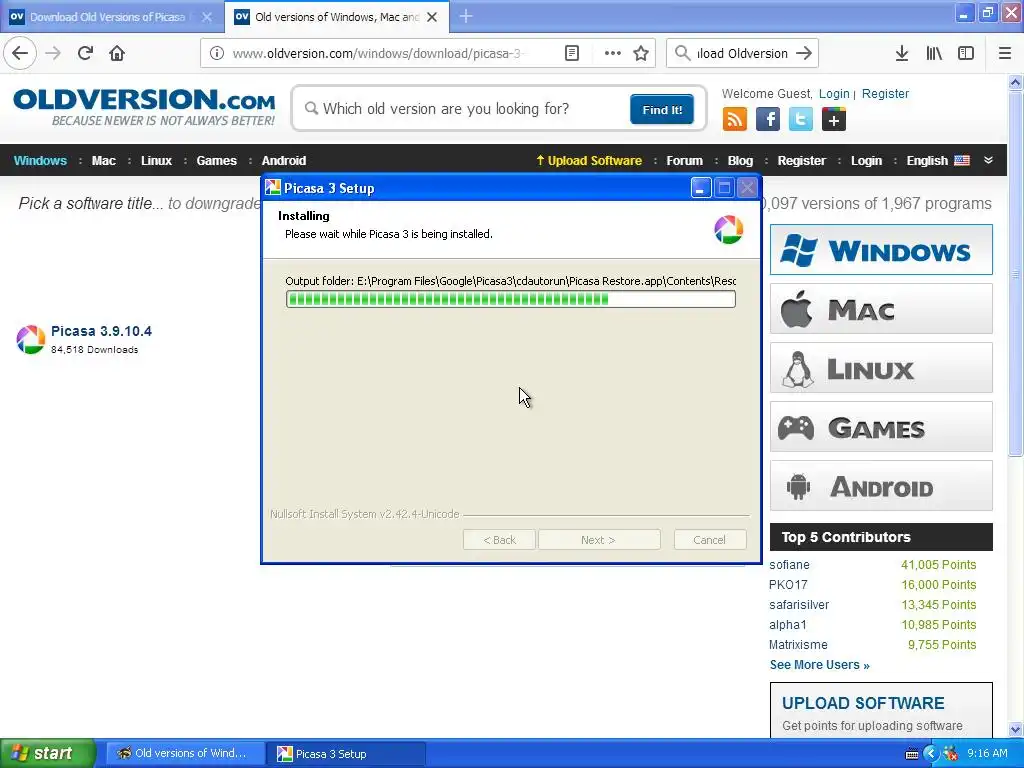Open the Windows start button
Image resolution: width=1024 pixels, height=768 pixels.
tap(47, 754)
